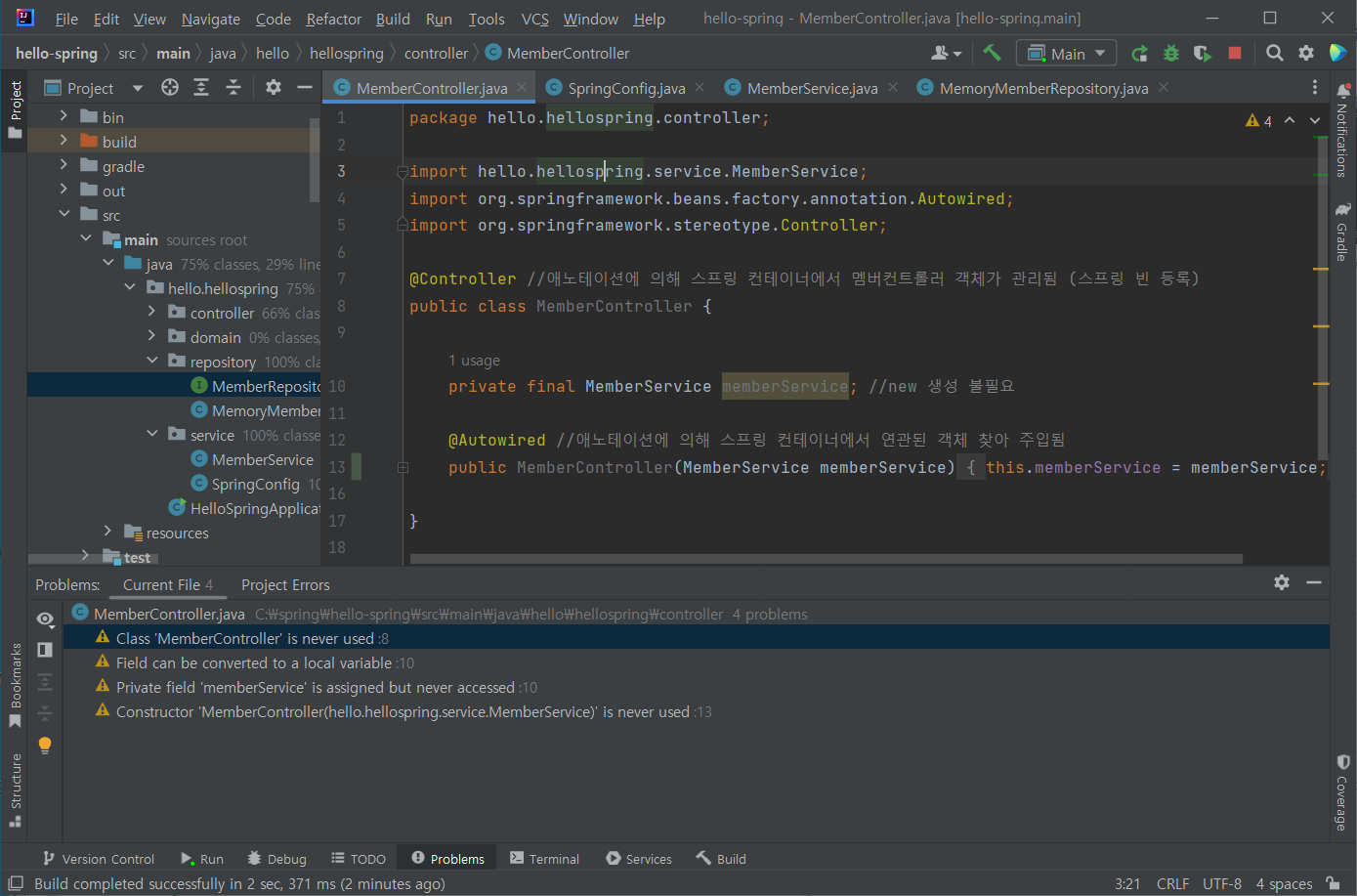Open Notifications tool window
The width and height of the screenshot is (1357, 896).
pyautogui.click(x=1342, y=130)
